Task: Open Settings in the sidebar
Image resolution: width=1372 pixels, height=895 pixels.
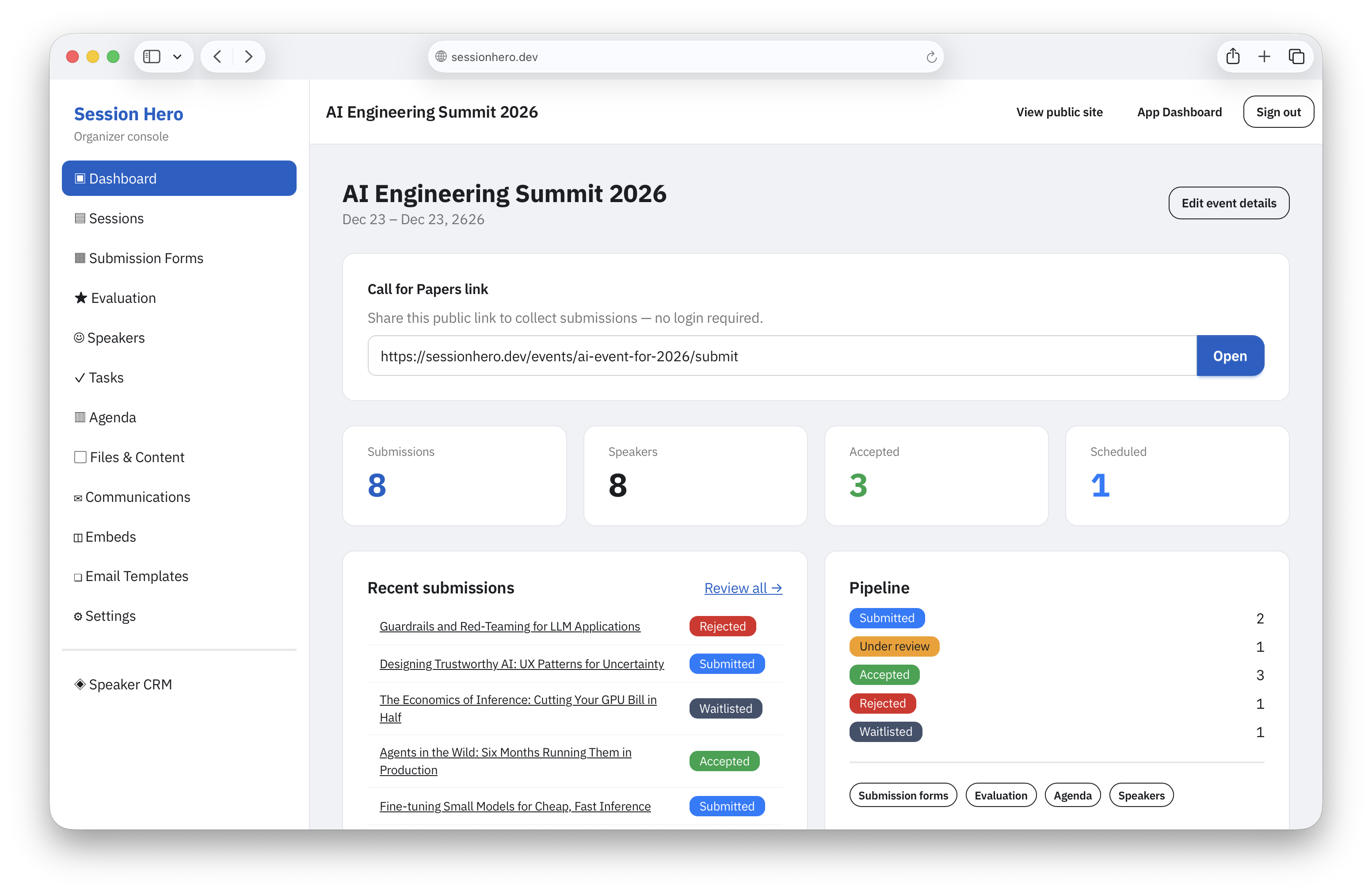Action: [x=179, y=616]
